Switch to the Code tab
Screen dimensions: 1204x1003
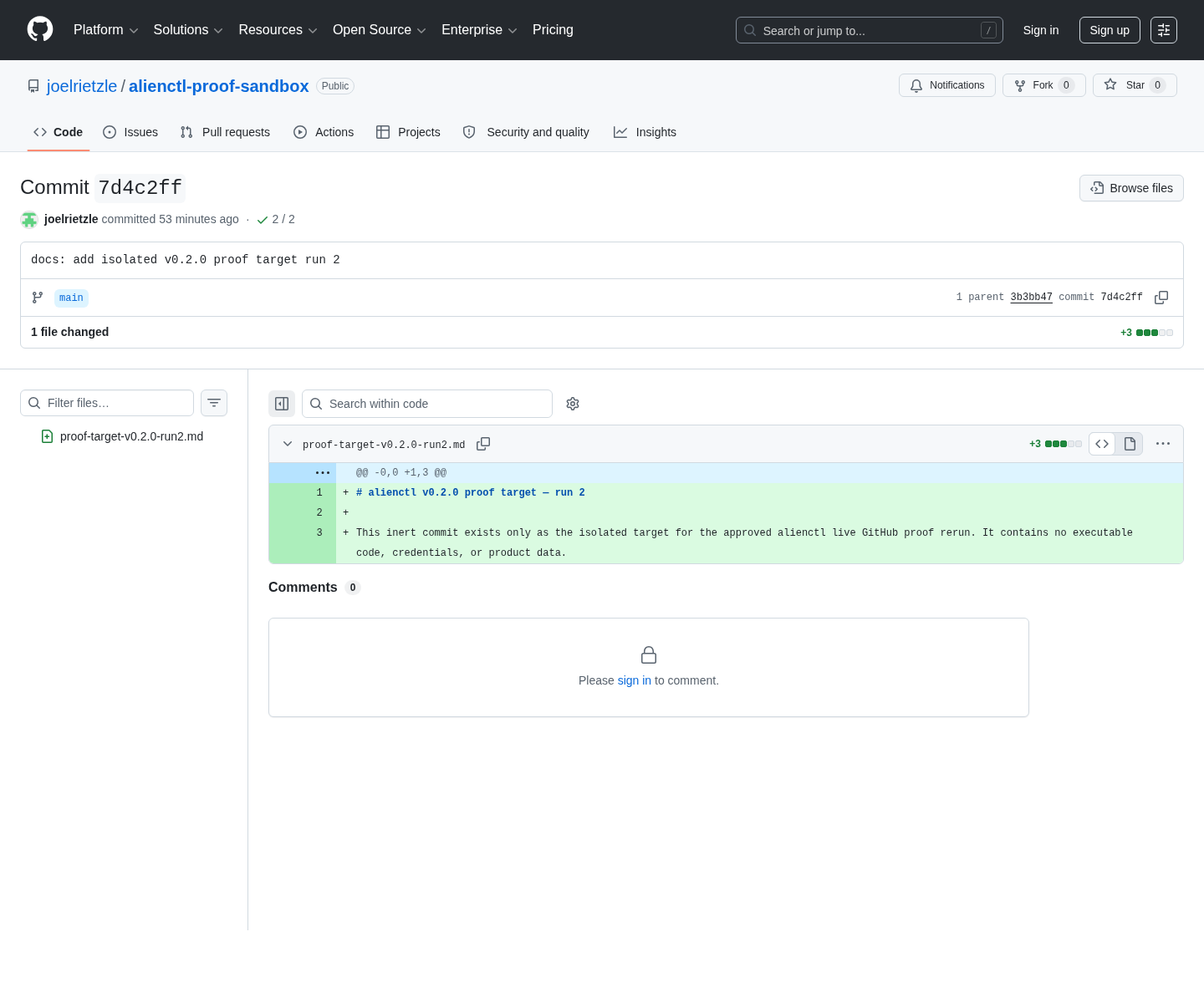tap(59, 132)
